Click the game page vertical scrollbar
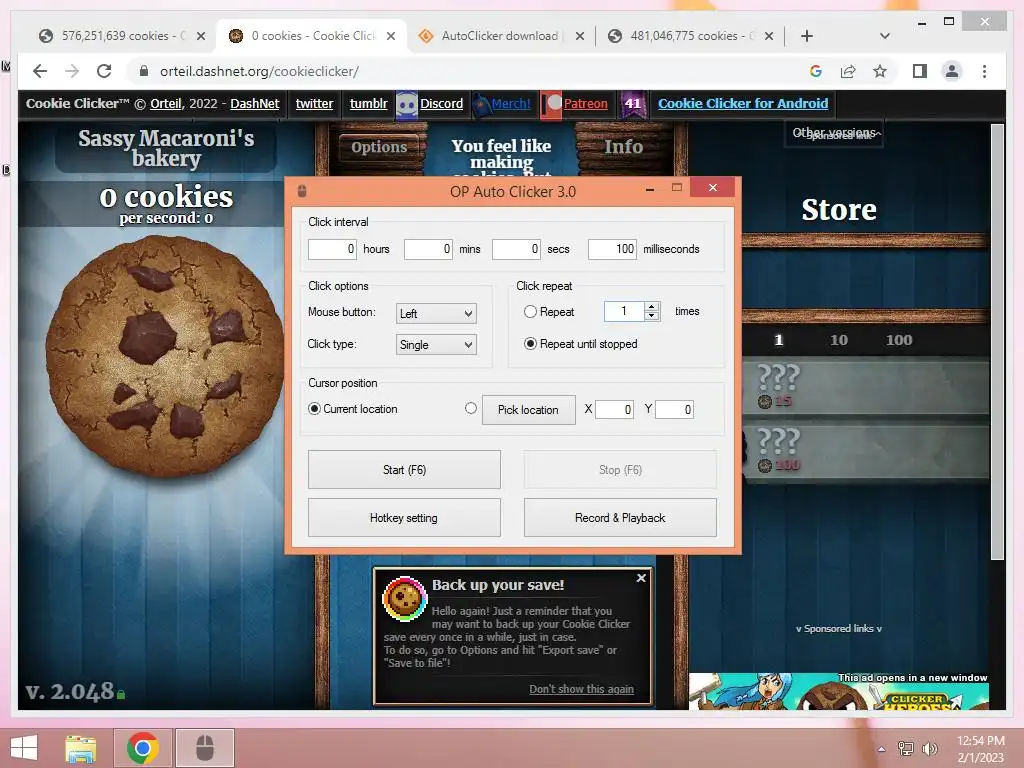 pyautogui.click(x=997, y=342)
